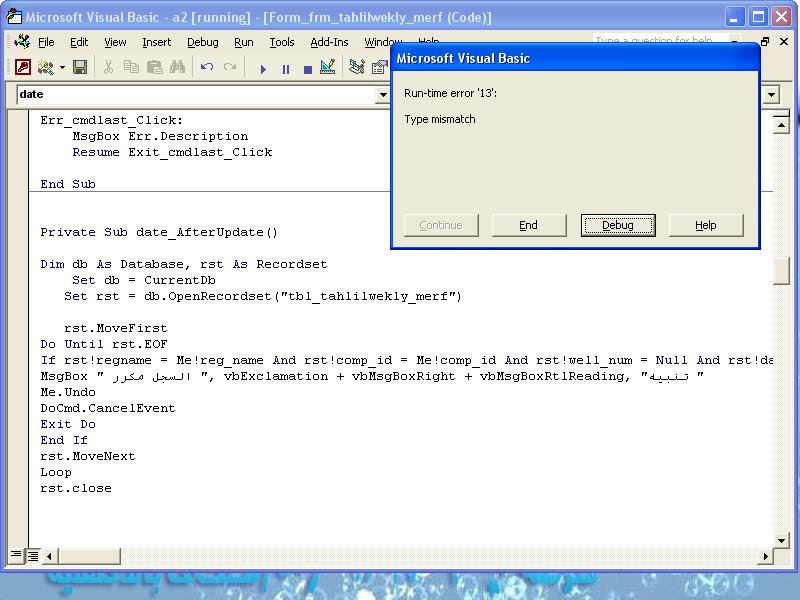Close the inner code window
The image size is (800, 600).
[784, 42]
